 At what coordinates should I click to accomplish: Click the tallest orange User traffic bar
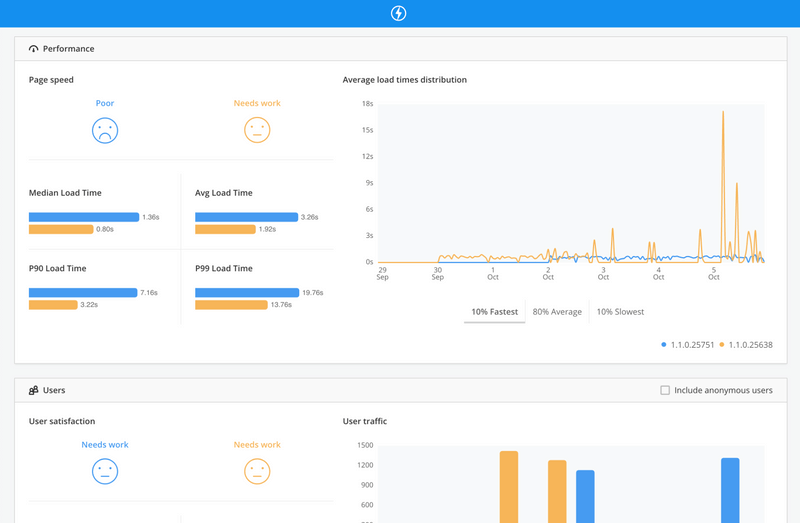click(x=509, y=487)
